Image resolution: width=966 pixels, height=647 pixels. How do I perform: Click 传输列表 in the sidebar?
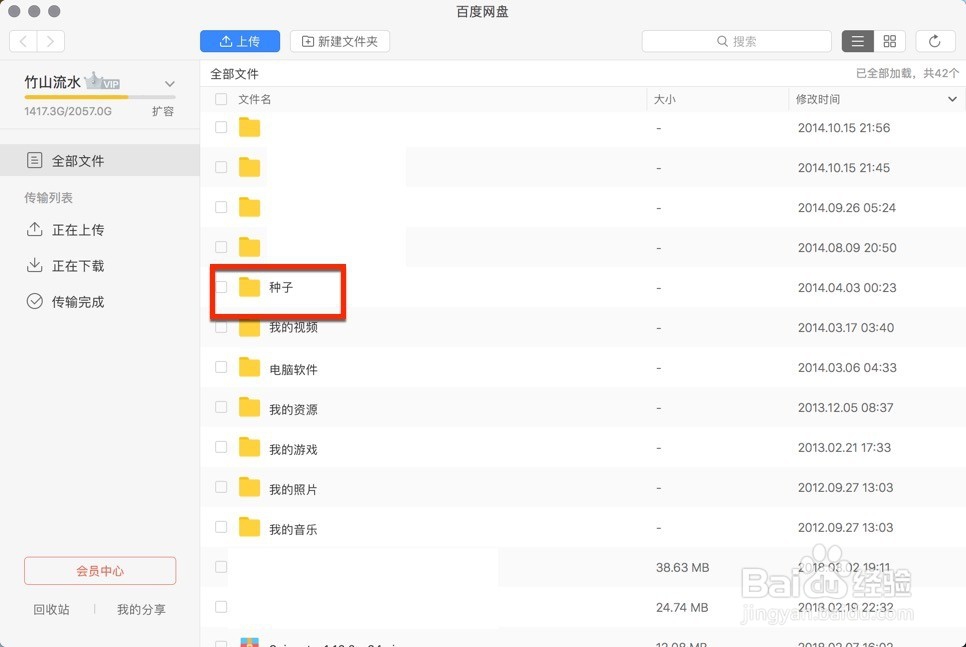pos(47,197)
